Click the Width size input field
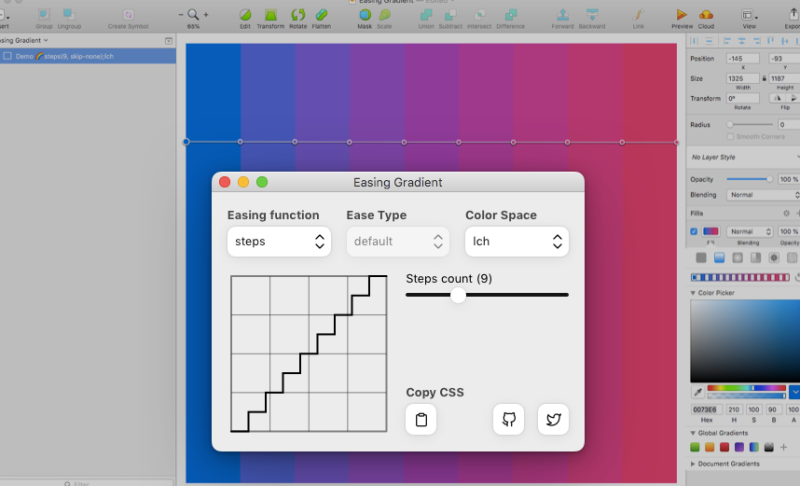Viewport: 800px width, 486px height. tap(743, 79)
